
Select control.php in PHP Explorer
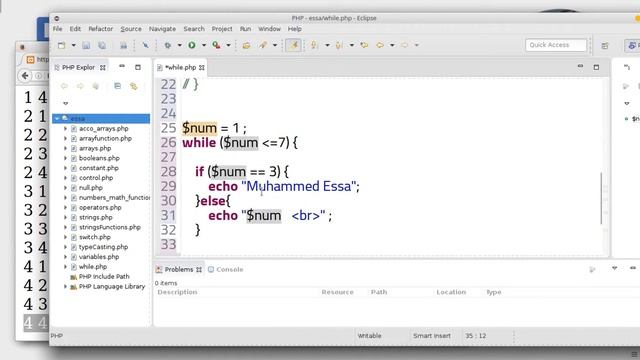(96, 178)
